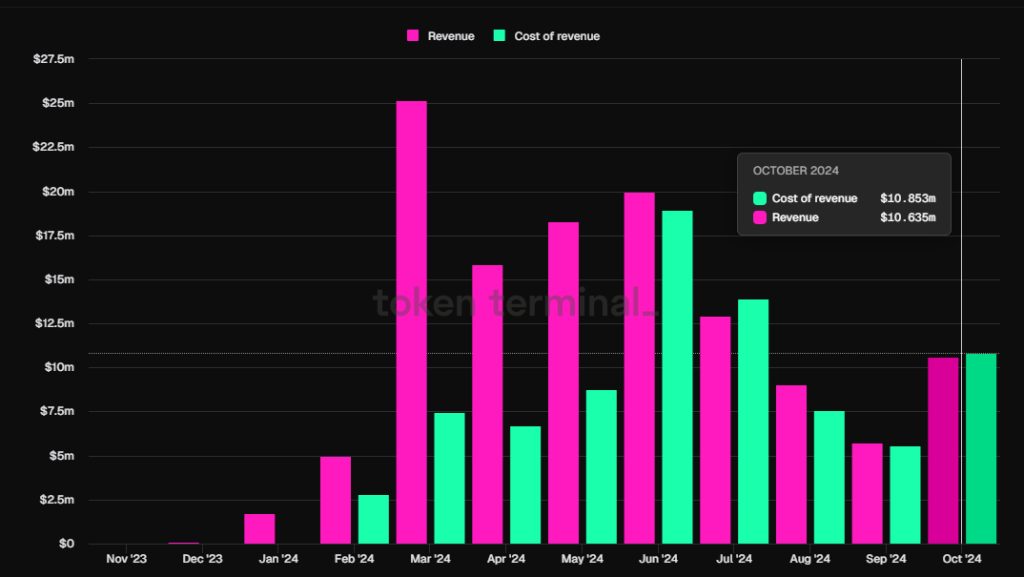The height and width of the screenshot is (577, 1024).
Task: Click the green Cost of revenue legend swatch
Action: coord(500,36)
